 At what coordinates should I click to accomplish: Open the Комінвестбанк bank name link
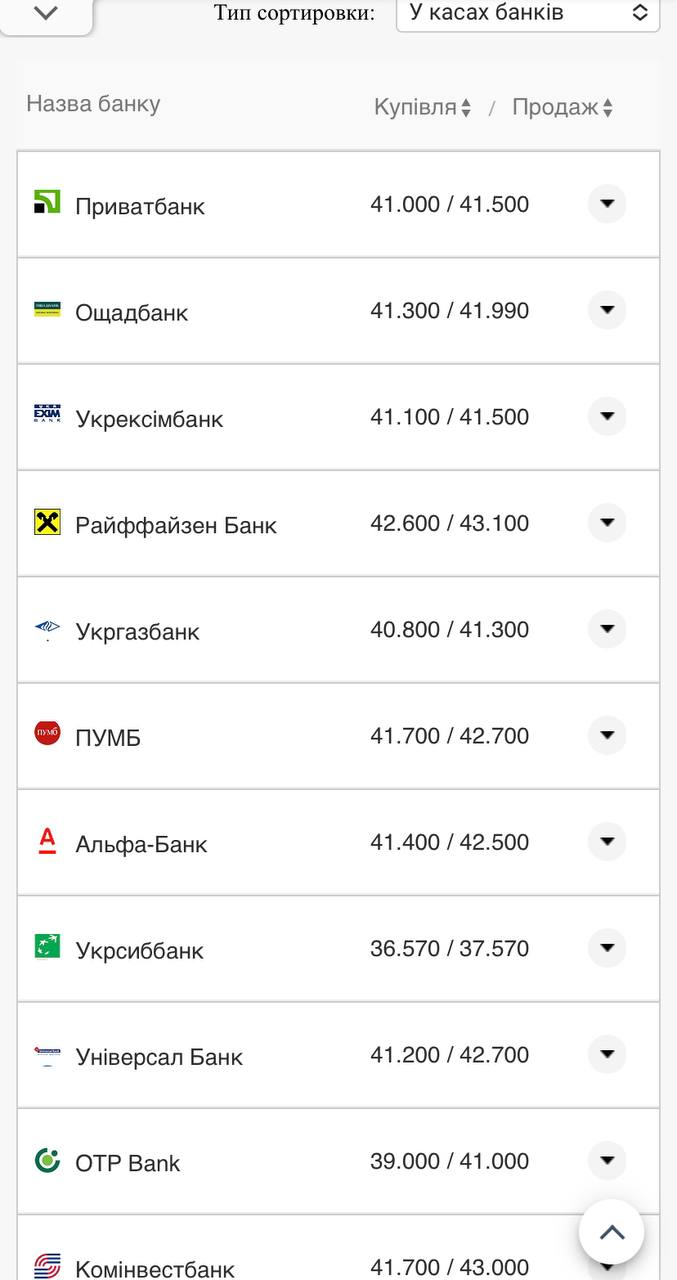pyautogui.click(x=155, y=1269)
